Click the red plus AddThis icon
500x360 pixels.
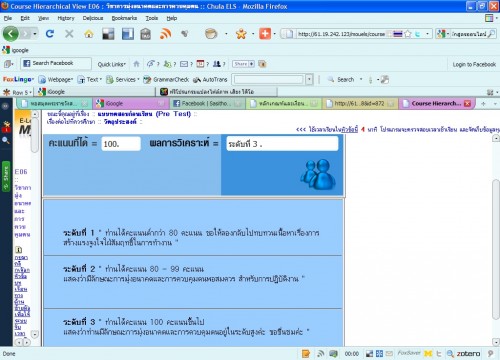(x=265, y=34)
